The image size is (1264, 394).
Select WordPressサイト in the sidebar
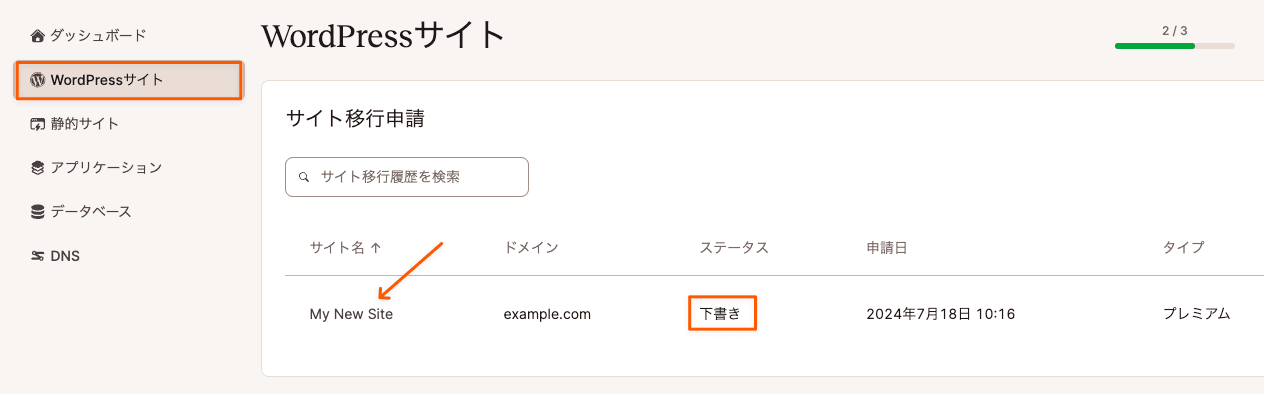[128, 80]
